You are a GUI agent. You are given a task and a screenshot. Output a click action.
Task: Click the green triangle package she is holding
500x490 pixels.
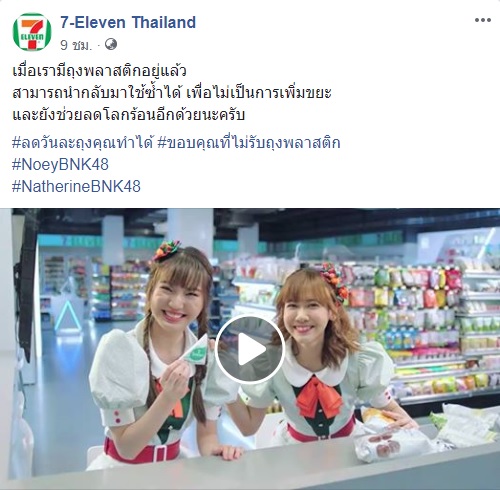197,350
